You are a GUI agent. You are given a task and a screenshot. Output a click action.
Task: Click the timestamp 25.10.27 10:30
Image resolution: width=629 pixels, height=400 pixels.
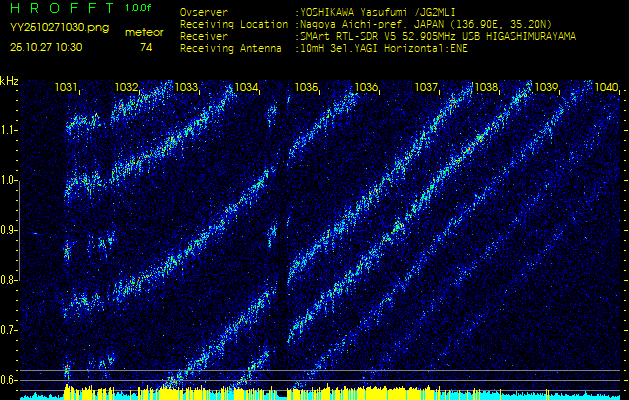[x=46, y=47]
